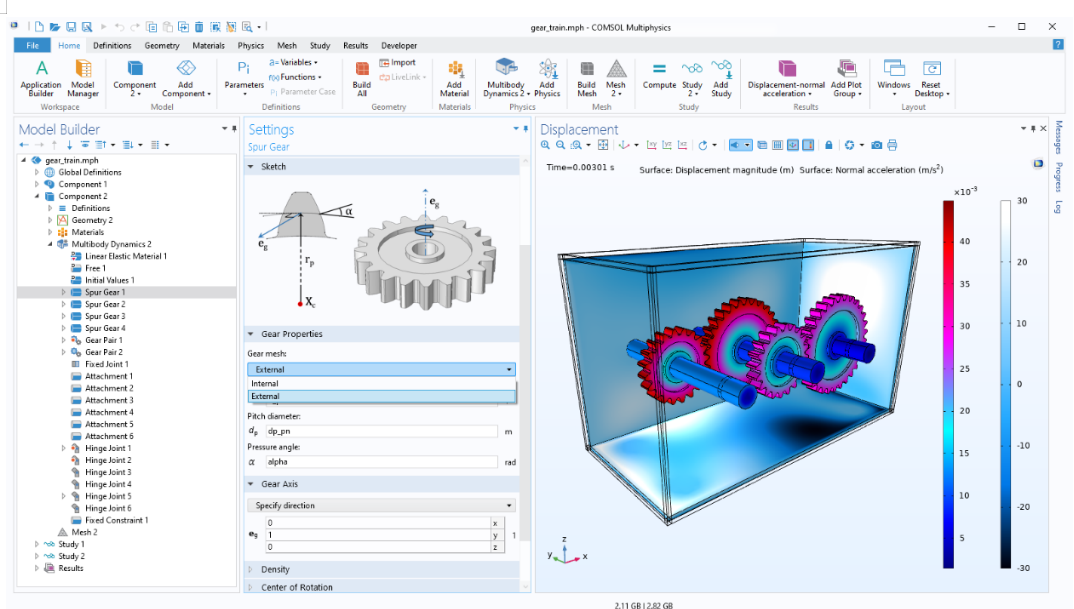Click the save icon in quick toolbar
This screenshot has width=1074, height=609.
[x=71, y=27]
